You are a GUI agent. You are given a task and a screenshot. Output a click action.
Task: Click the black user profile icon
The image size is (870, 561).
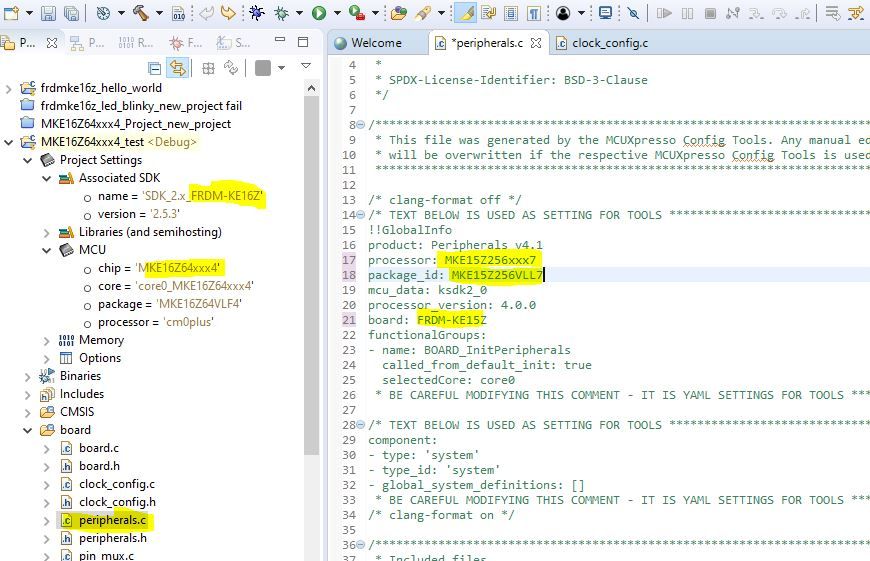click(x=563, y=13)
